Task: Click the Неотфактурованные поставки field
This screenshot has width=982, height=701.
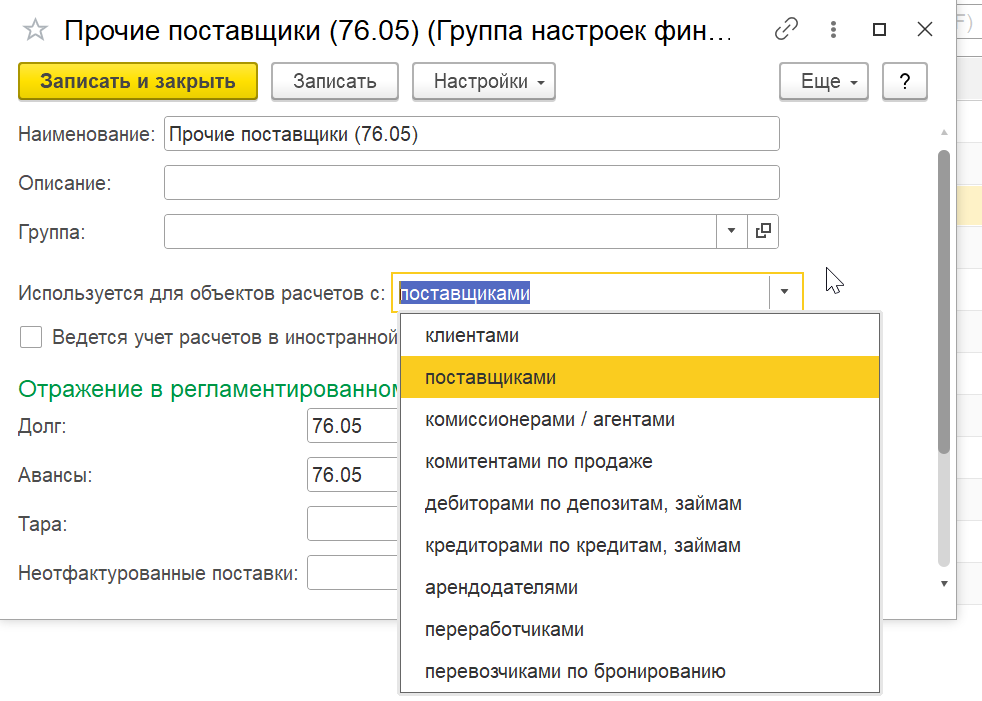Action: click(x=353, y=573)
